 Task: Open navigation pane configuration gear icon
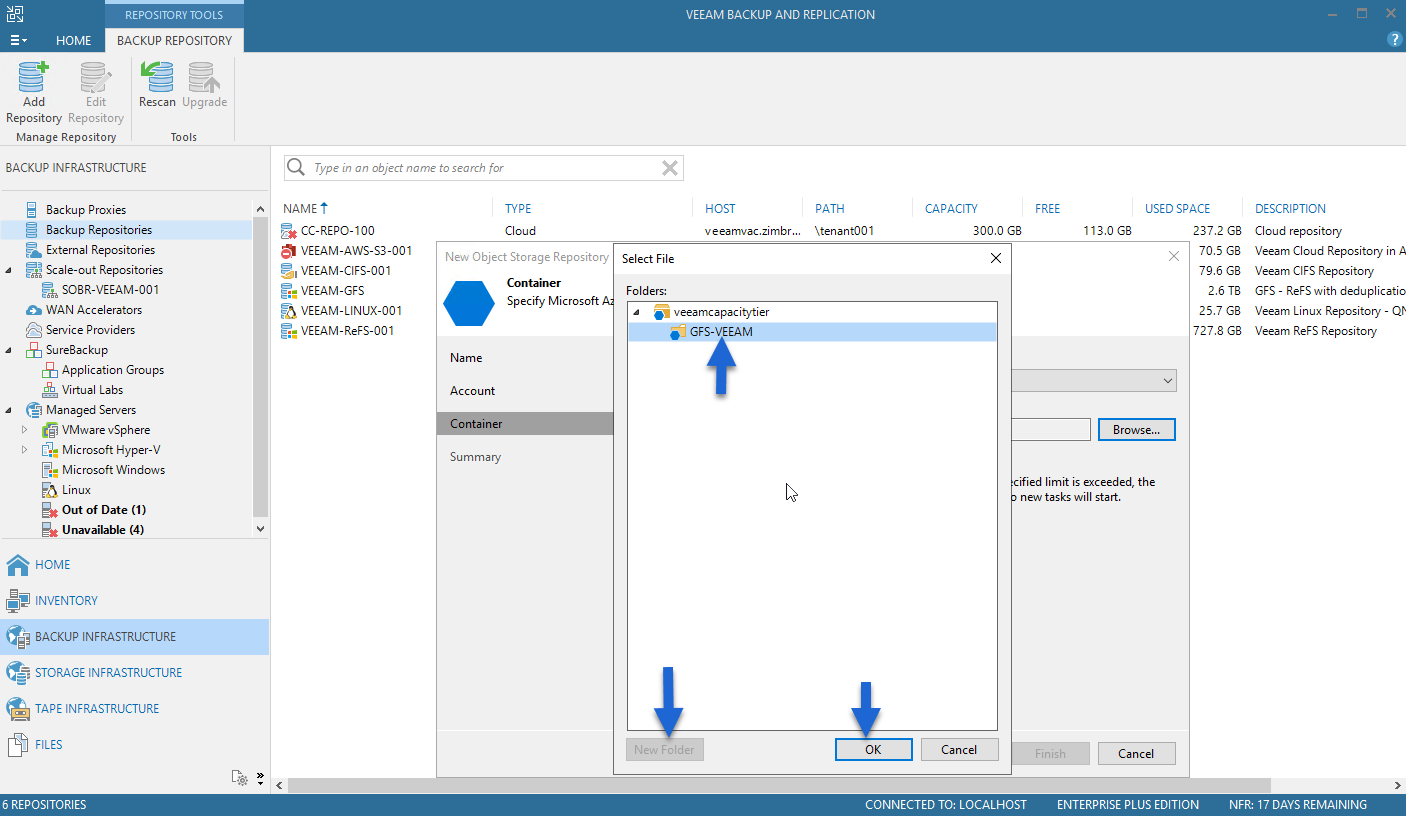(239, 777)
